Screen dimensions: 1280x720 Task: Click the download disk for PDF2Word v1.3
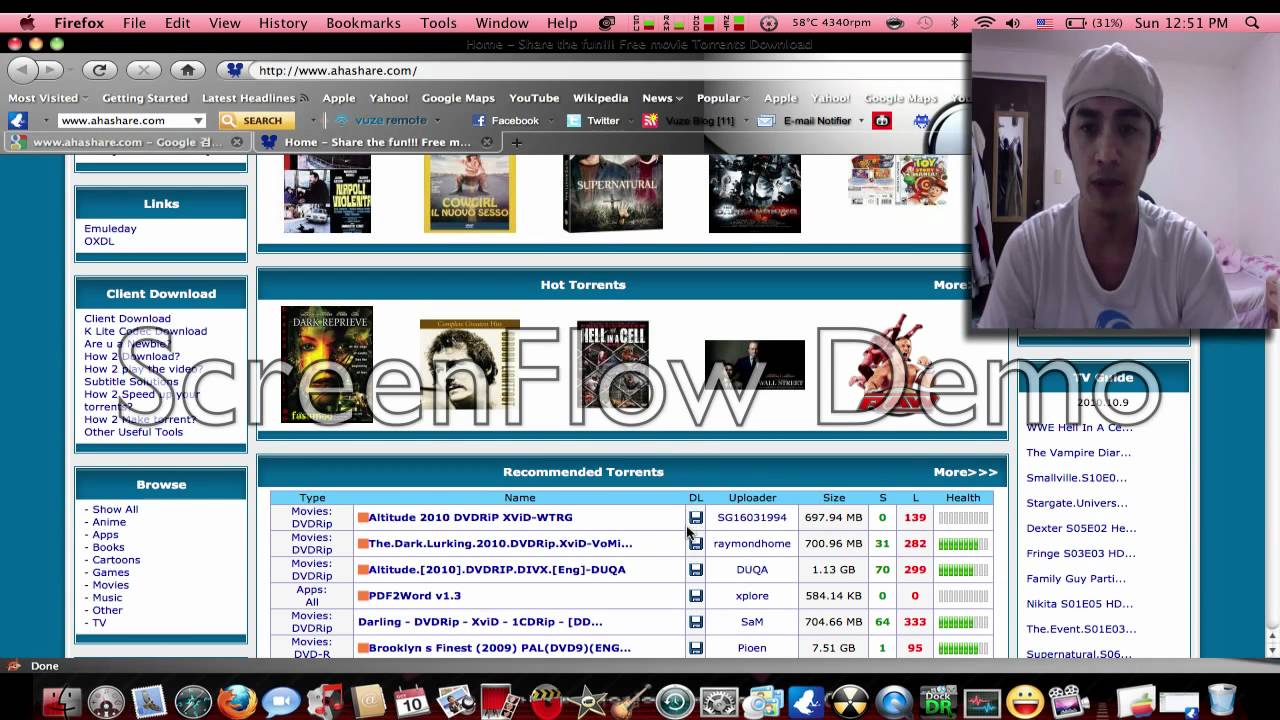click(x=696, y=596)
